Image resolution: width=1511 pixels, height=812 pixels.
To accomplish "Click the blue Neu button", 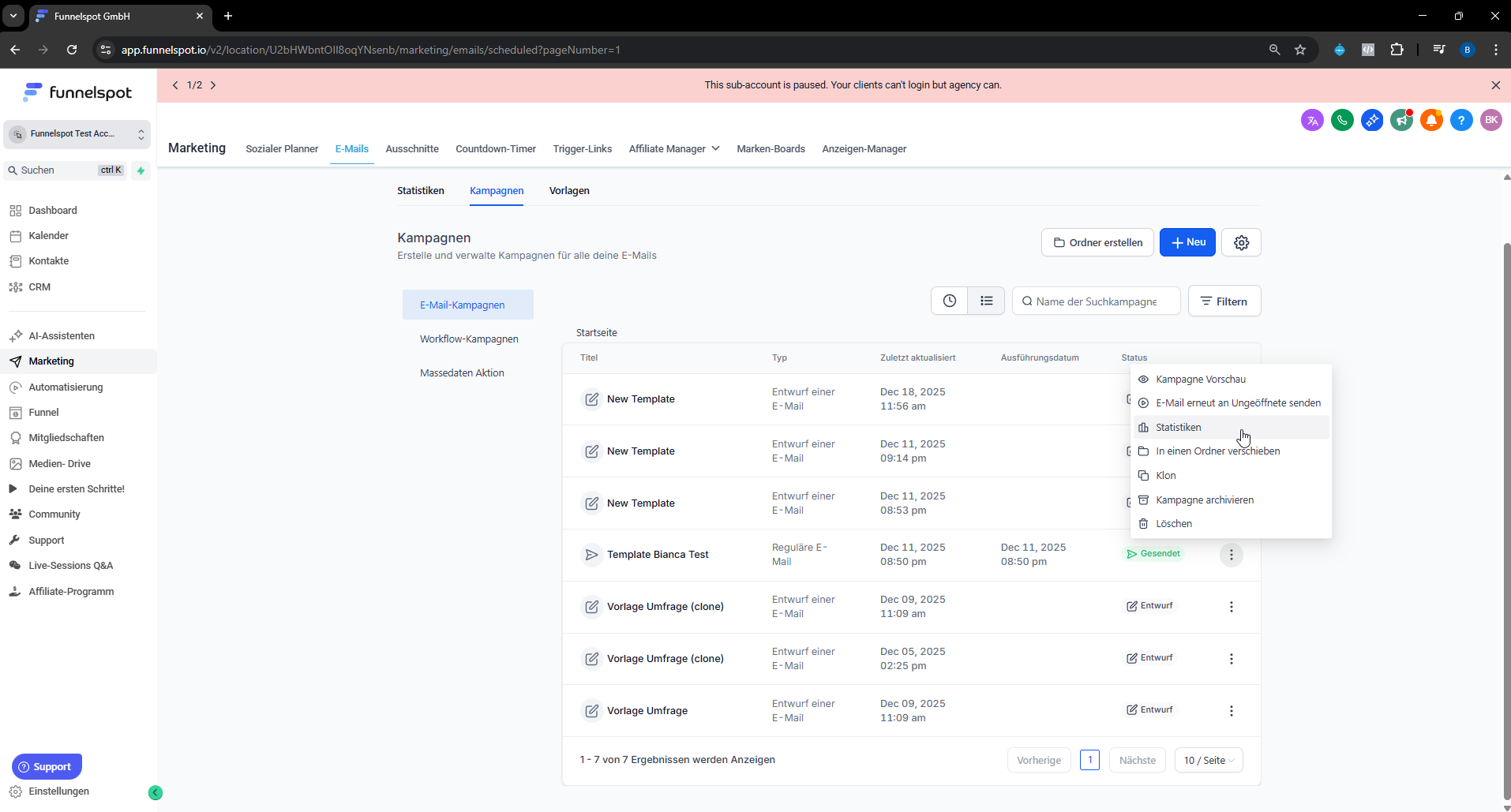I will [1187, 242].
